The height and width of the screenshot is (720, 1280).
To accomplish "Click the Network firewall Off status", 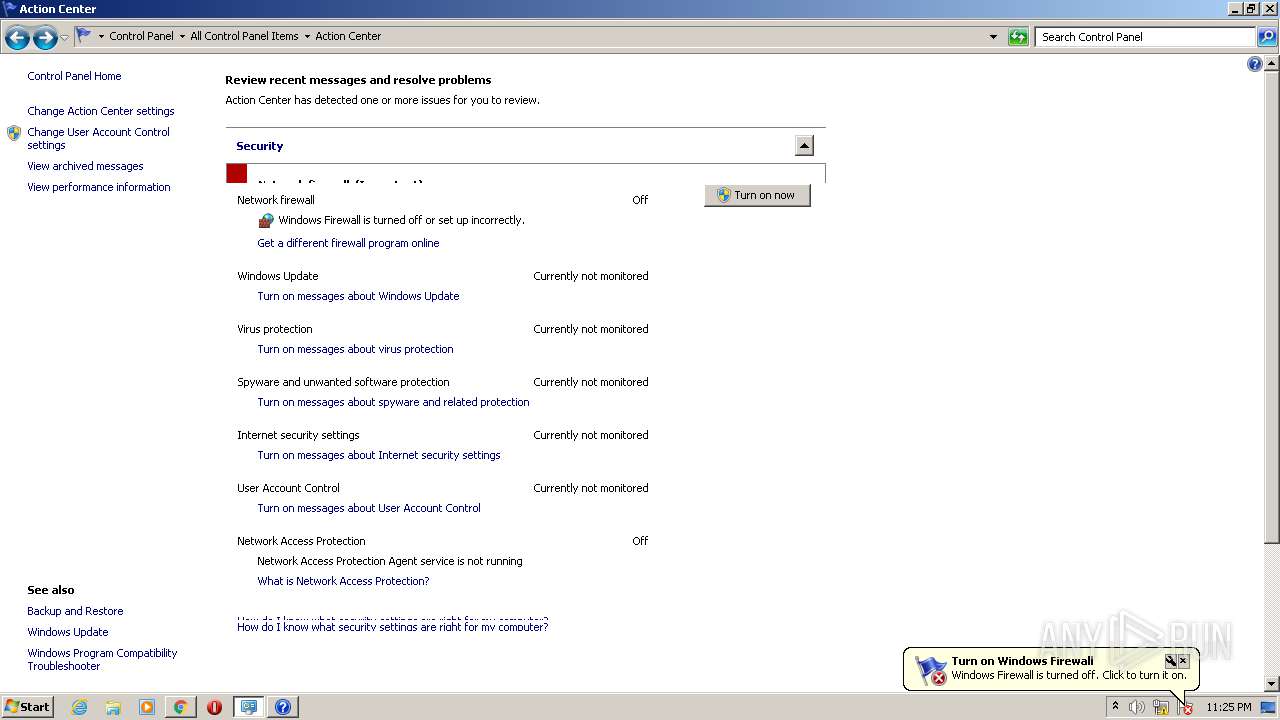I will click(x=640, y=200).
